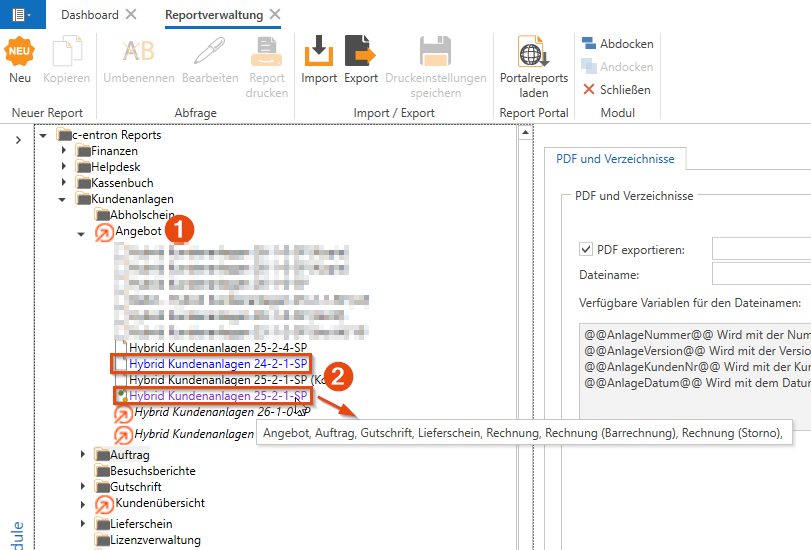Expand the Helpdesk folder
The width and height of the screenshot is (811, 550).
tap(64, 167)
